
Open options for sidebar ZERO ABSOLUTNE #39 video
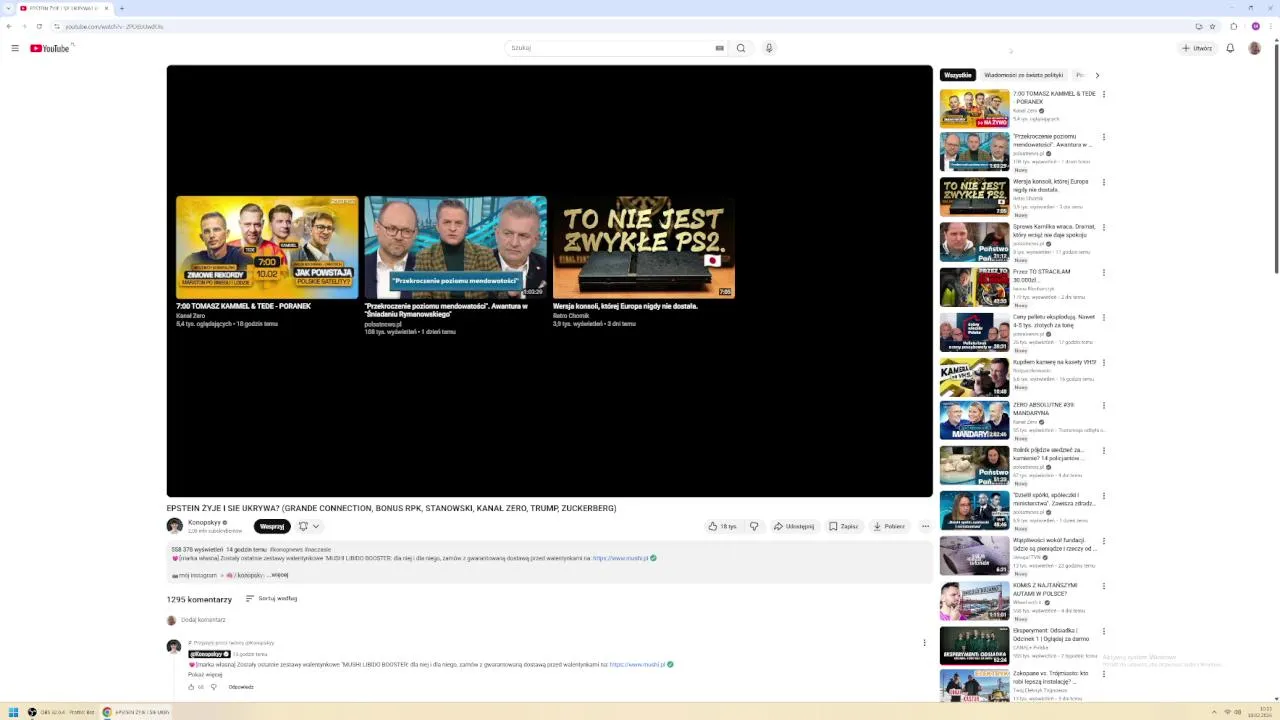click(1104, 406)
